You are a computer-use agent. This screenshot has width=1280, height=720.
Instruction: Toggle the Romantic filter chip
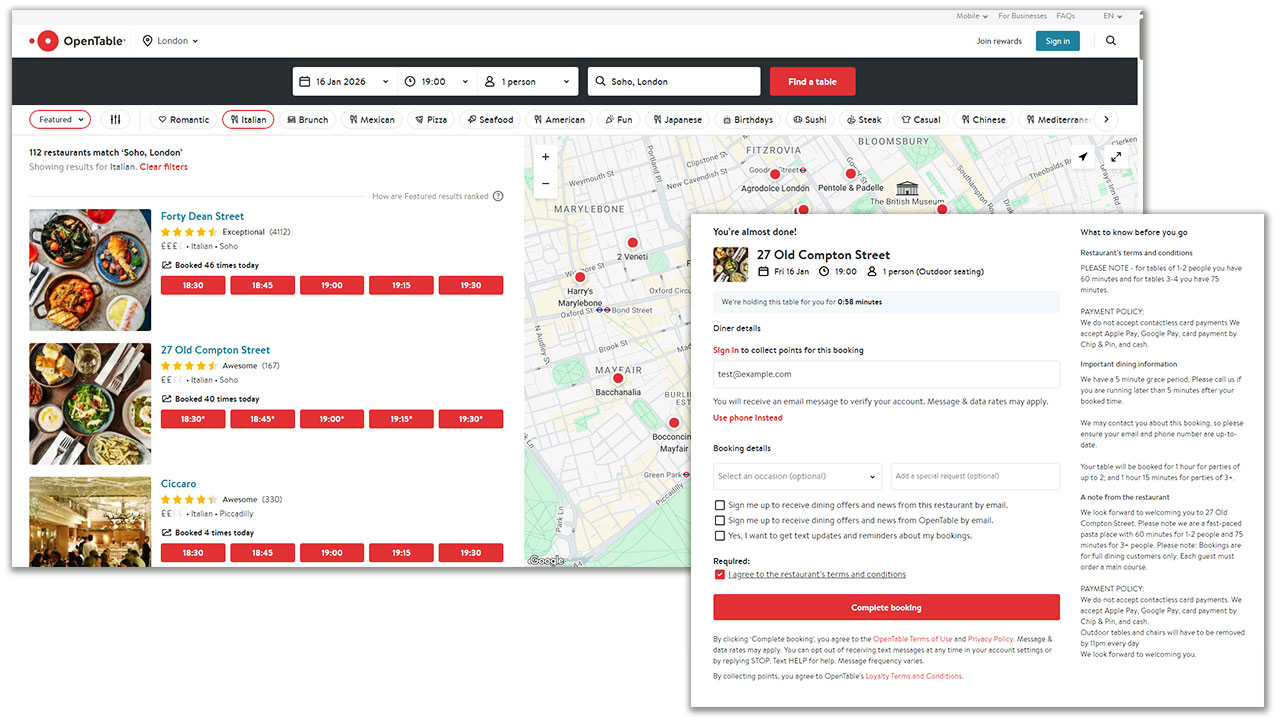183,120
